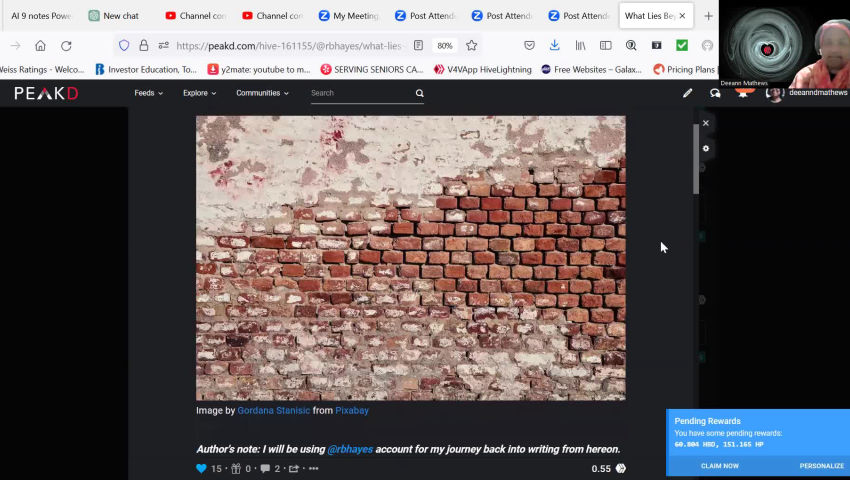Image resolution: width=850 pixels, height=480 pixels.
Task: Click the magnifier extension icon in toolbar
Action: pyautogui.click(x=631, y=46)
